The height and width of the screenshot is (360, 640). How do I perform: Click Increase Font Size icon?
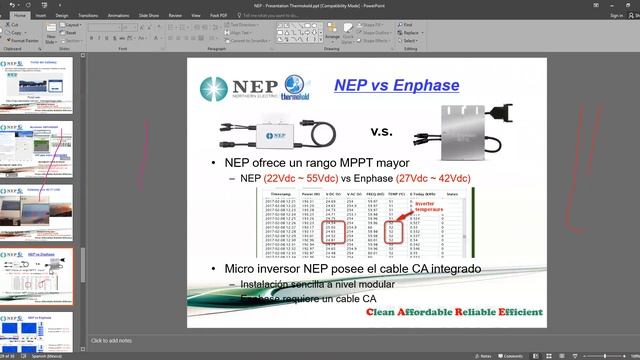pos(142,27)
